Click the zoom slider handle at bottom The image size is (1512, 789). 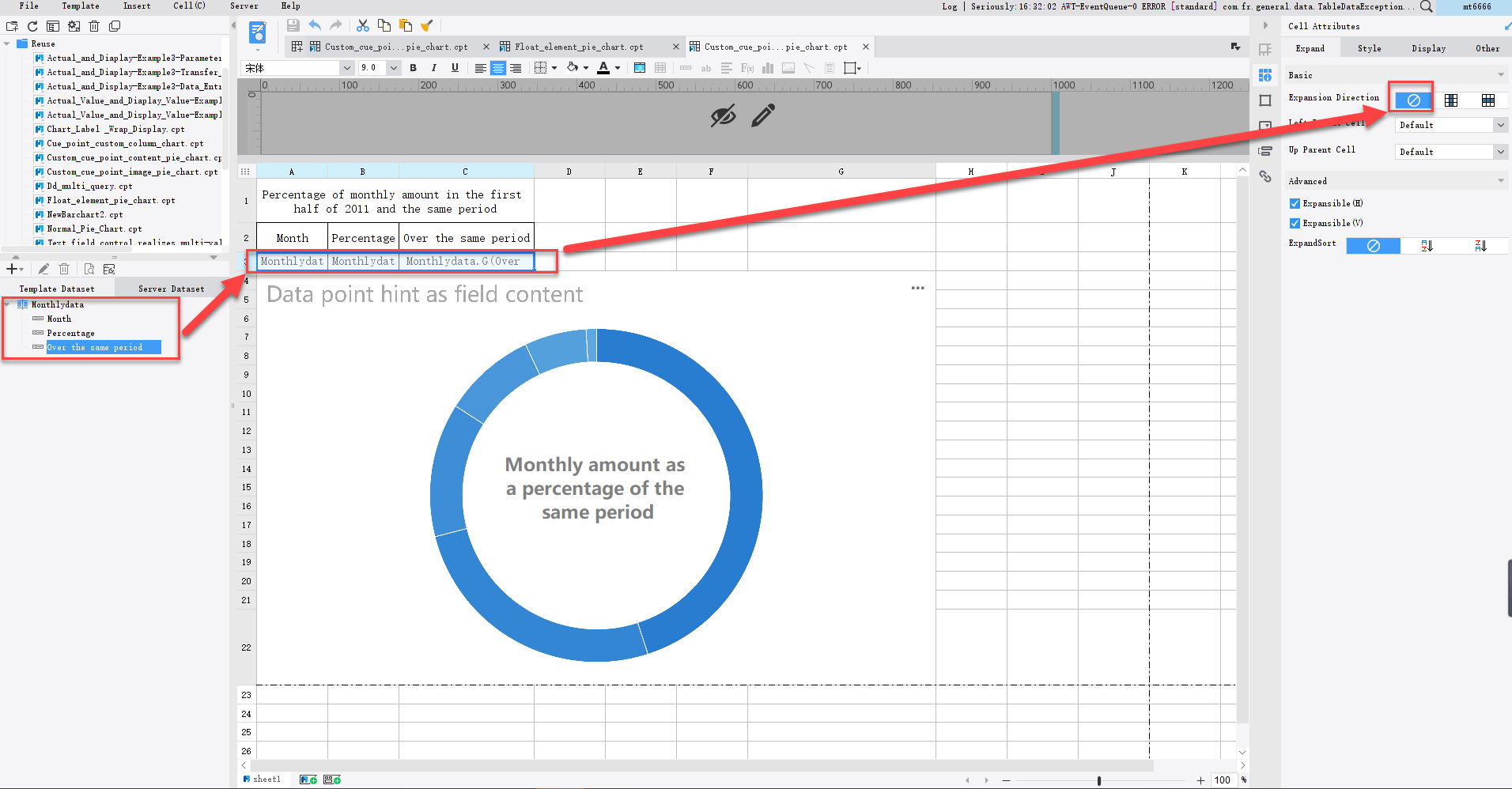tap(1099, 780)
